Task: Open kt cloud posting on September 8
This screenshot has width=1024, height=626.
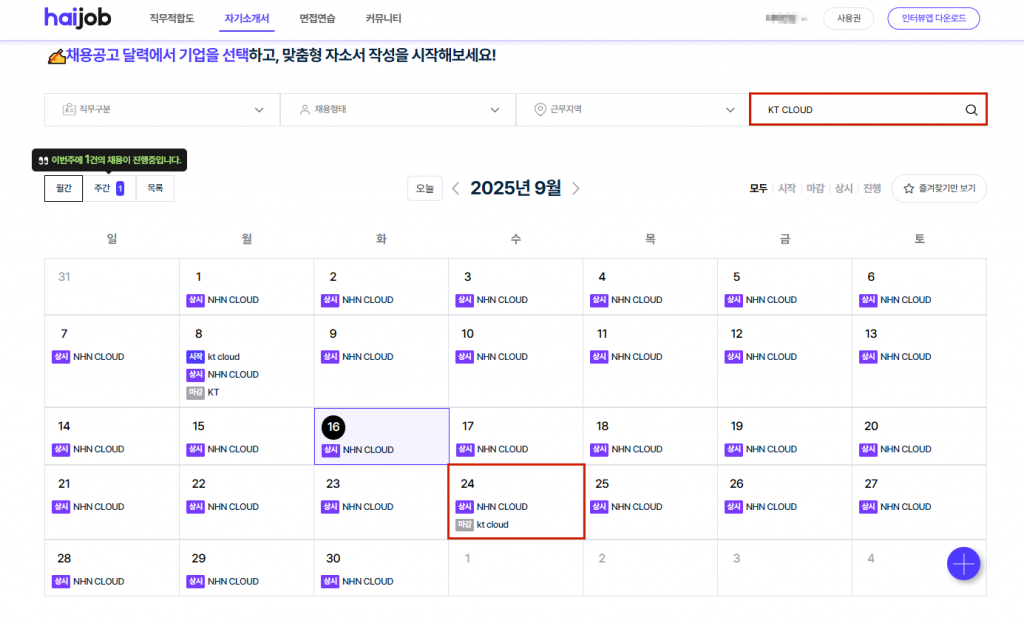Action: 223,356
